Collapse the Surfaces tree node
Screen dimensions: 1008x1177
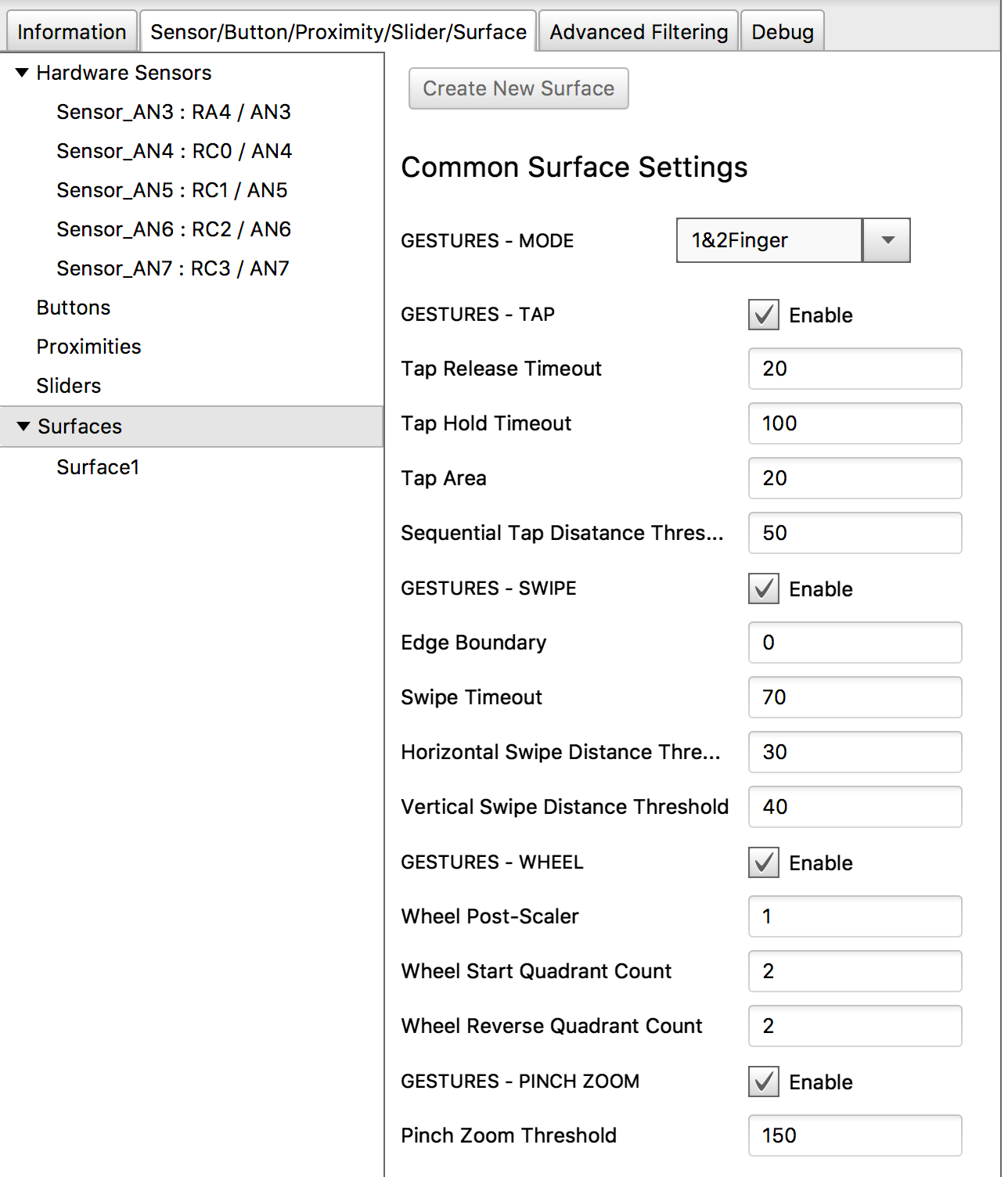(x=23, y=427)
